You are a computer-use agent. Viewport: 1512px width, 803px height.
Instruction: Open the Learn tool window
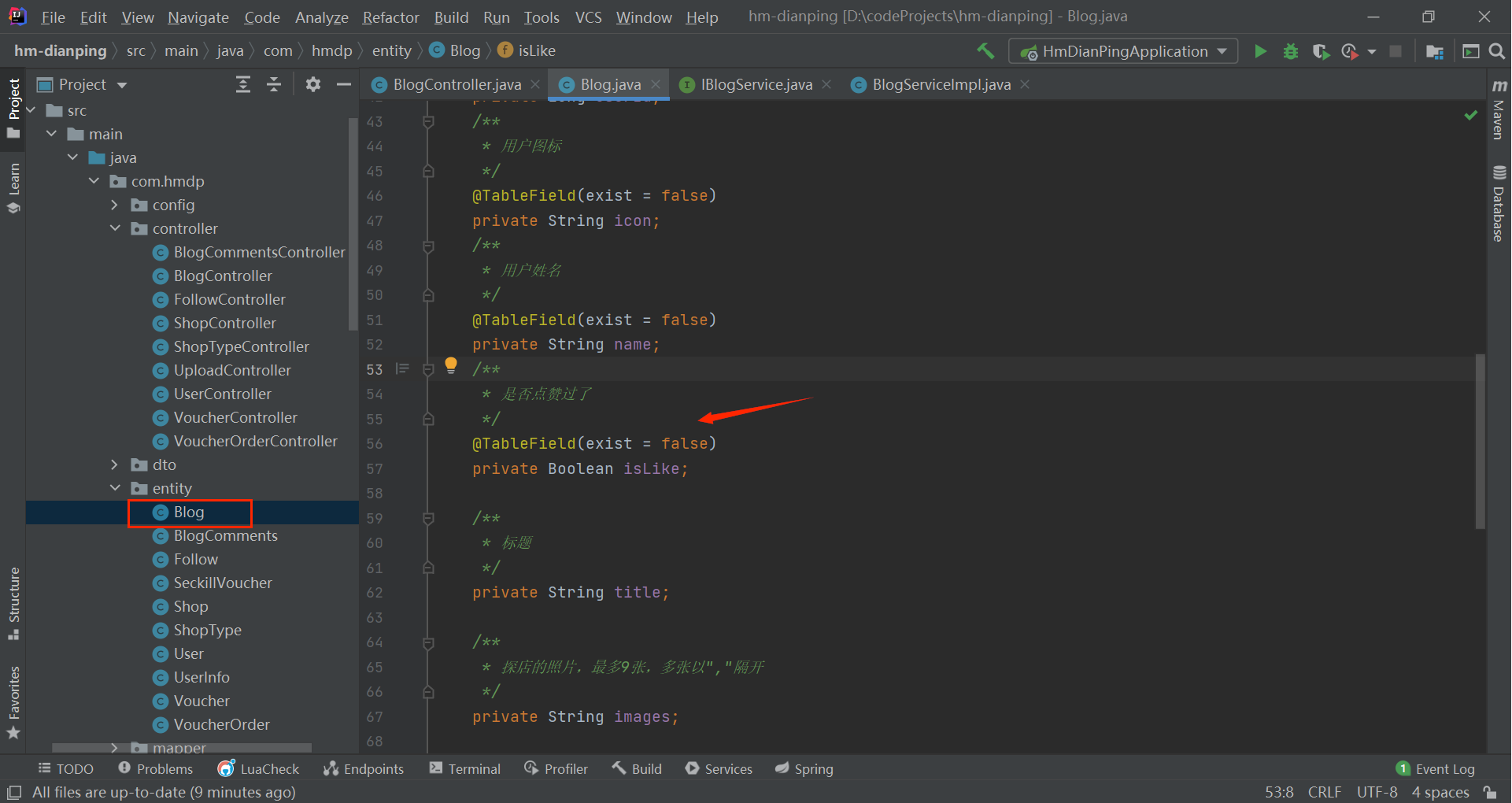tap(13, 187)
